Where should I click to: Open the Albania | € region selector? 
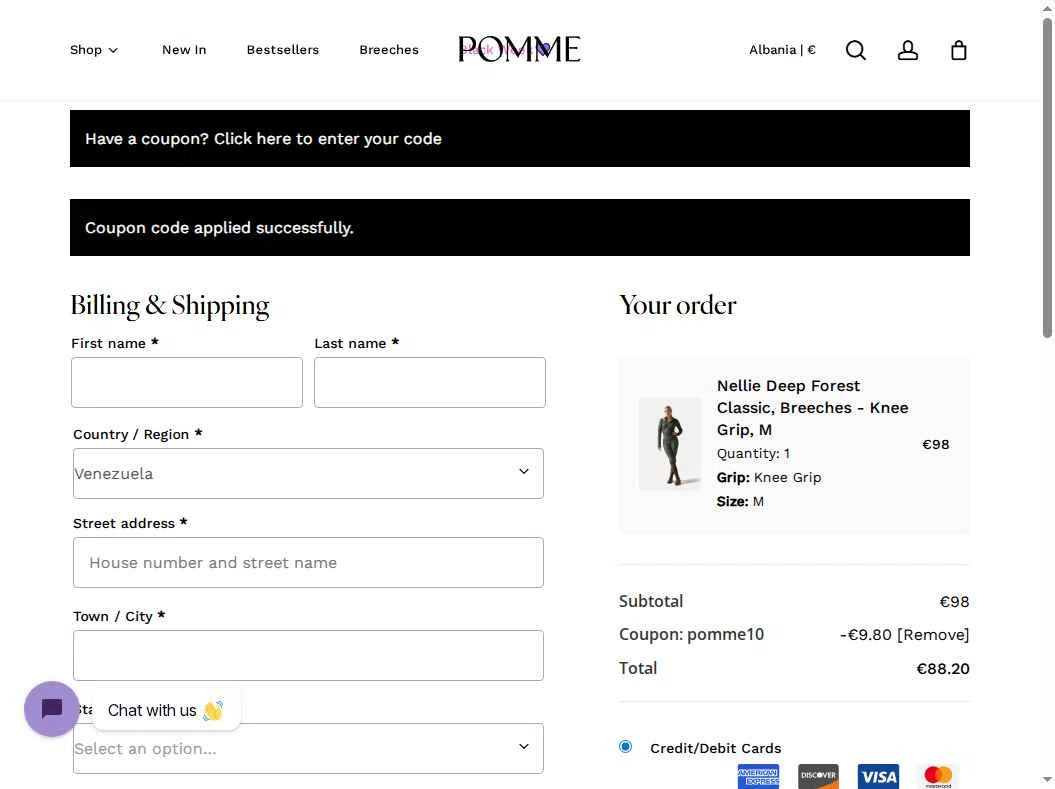pos(782,50)
